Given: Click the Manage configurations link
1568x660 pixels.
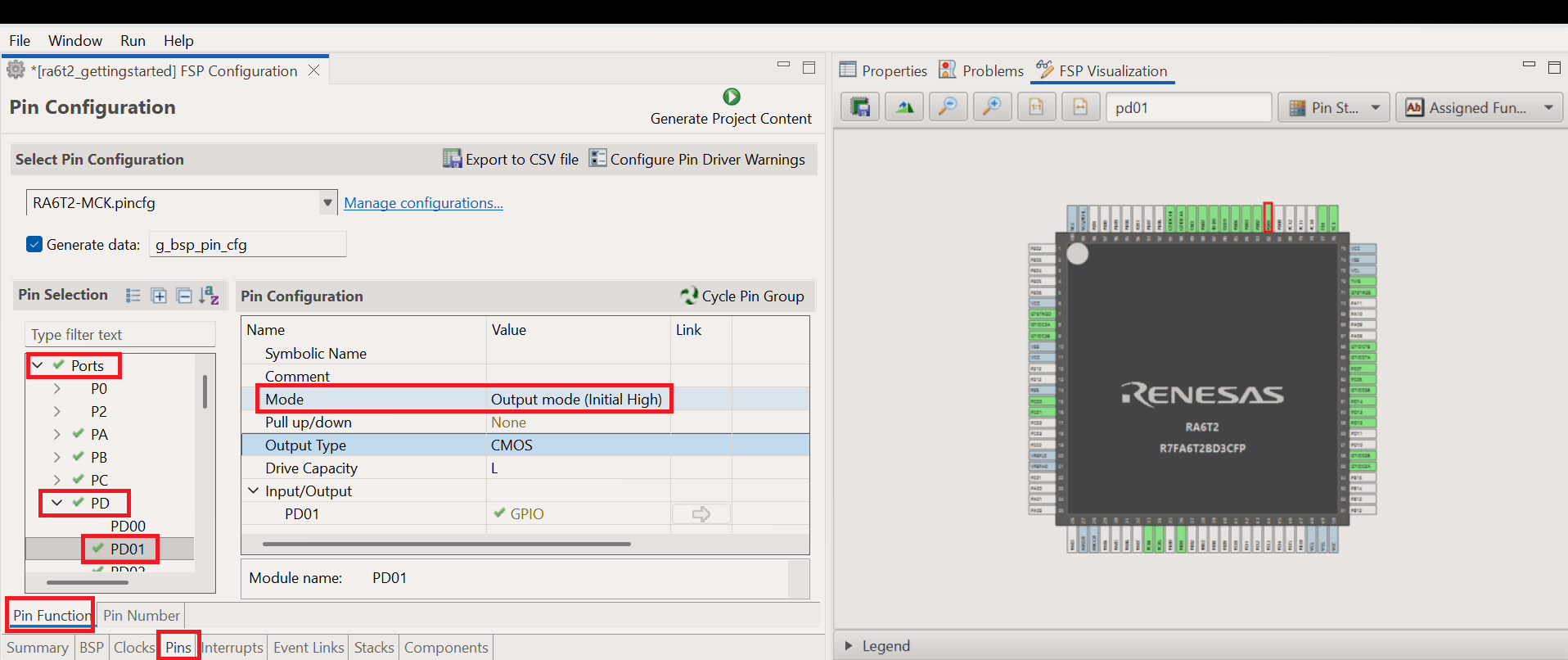Looking at the screenshot, I should (x=423, y=202).
